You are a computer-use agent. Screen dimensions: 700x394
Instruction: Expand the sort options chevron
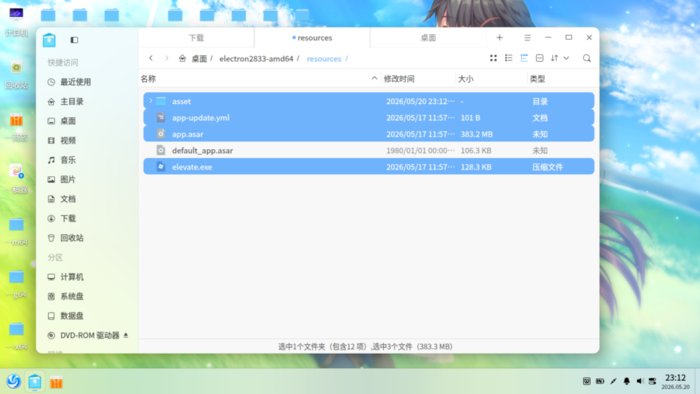566,58
